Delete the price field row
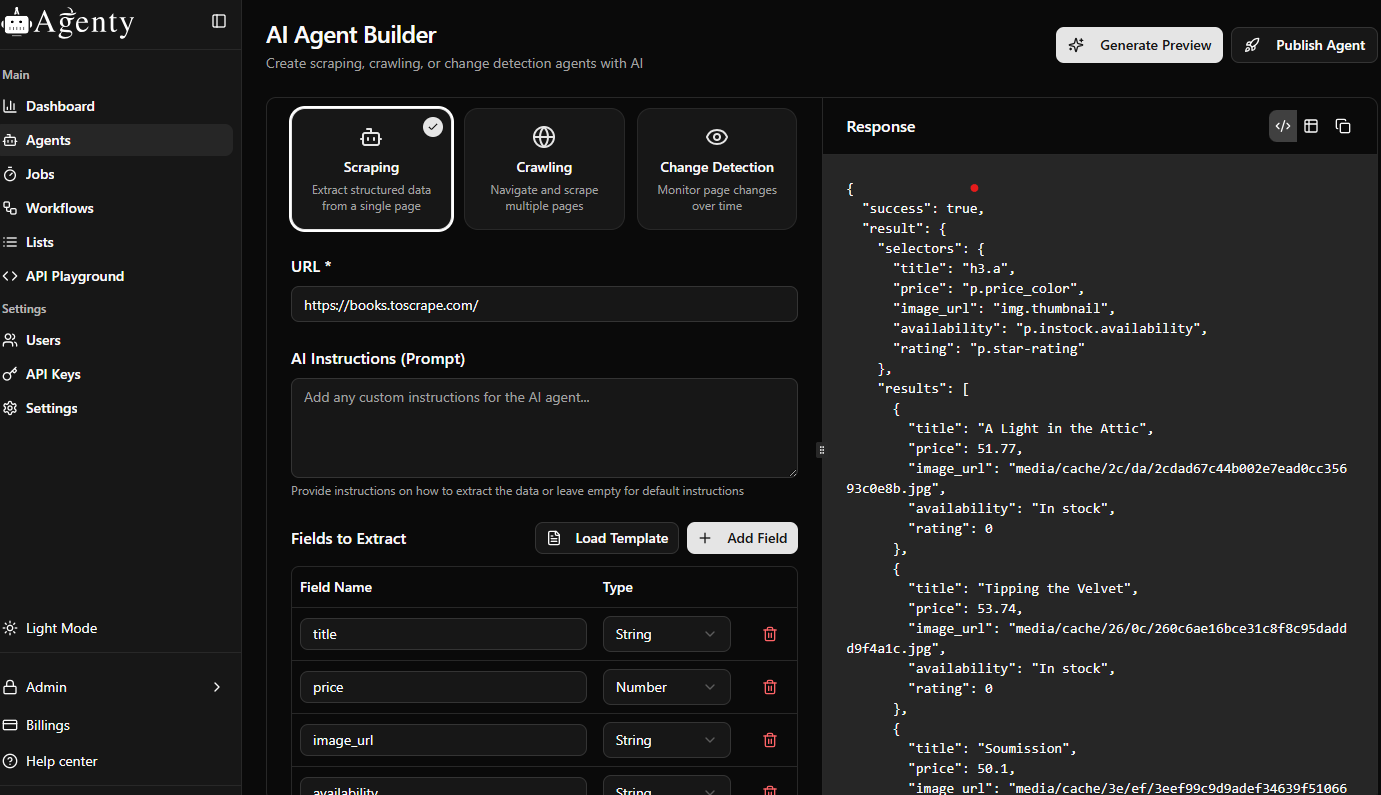Viewport: 1381px width, 795px height. [770, 687]
